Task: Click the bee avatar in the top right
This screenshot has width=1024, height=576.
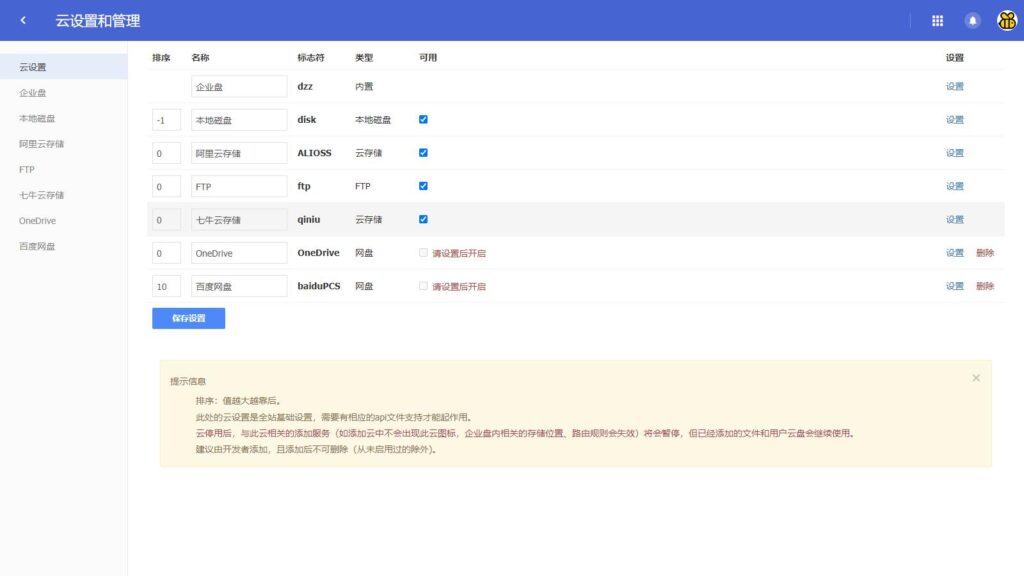Action: click(x=1005, y=20)
